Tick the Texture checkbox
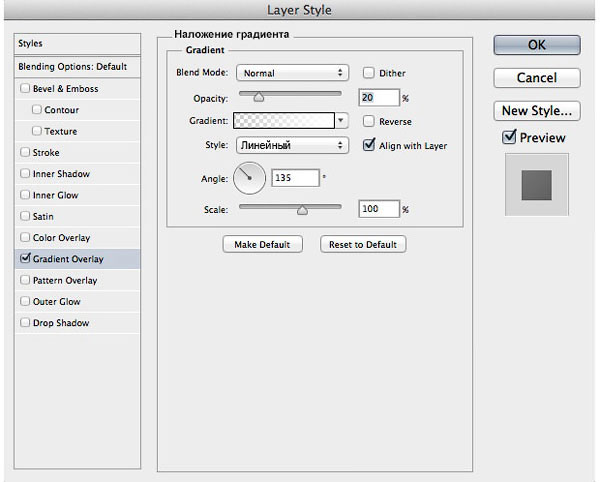Screen dimensions: 600x482 point(37,131)
